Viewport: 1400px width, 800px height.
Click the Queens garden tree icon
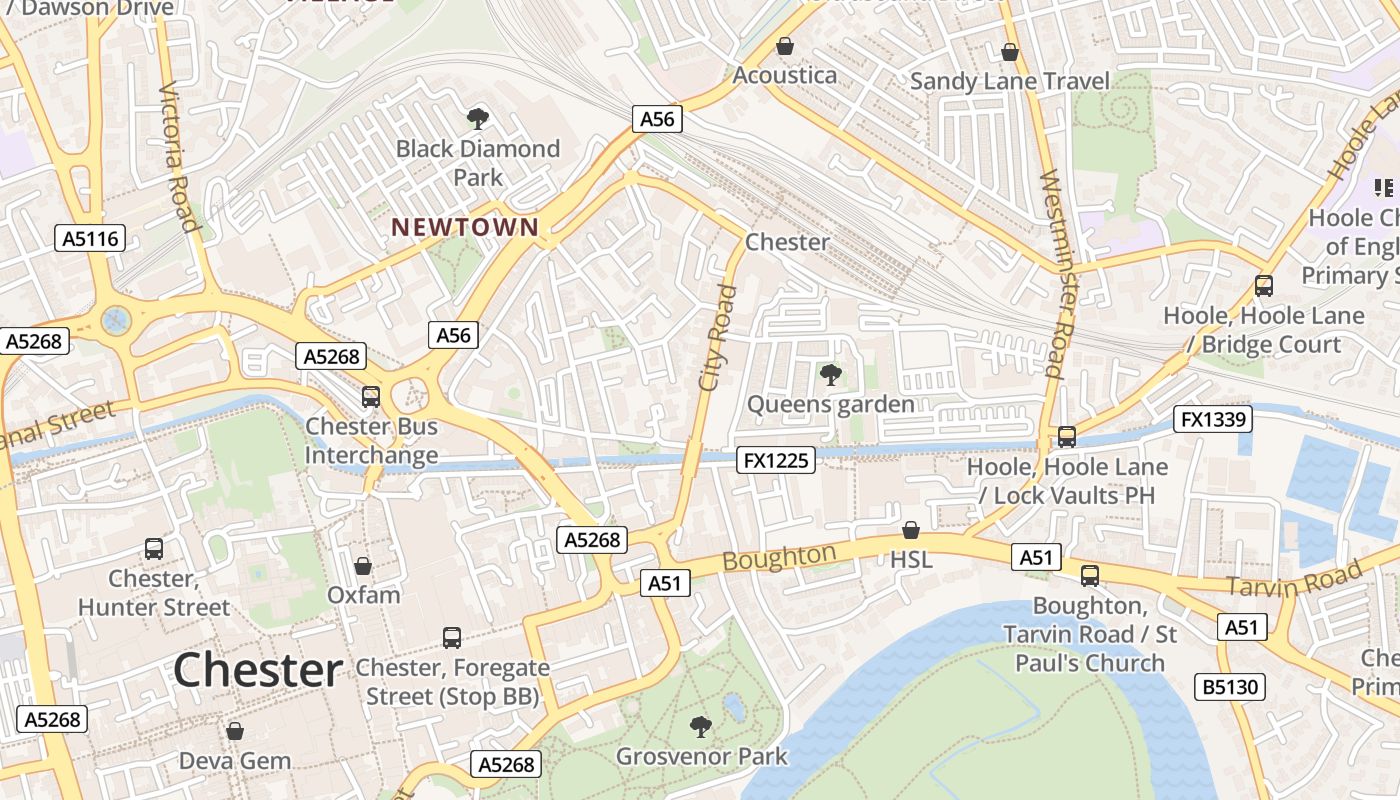click(830, 375)
